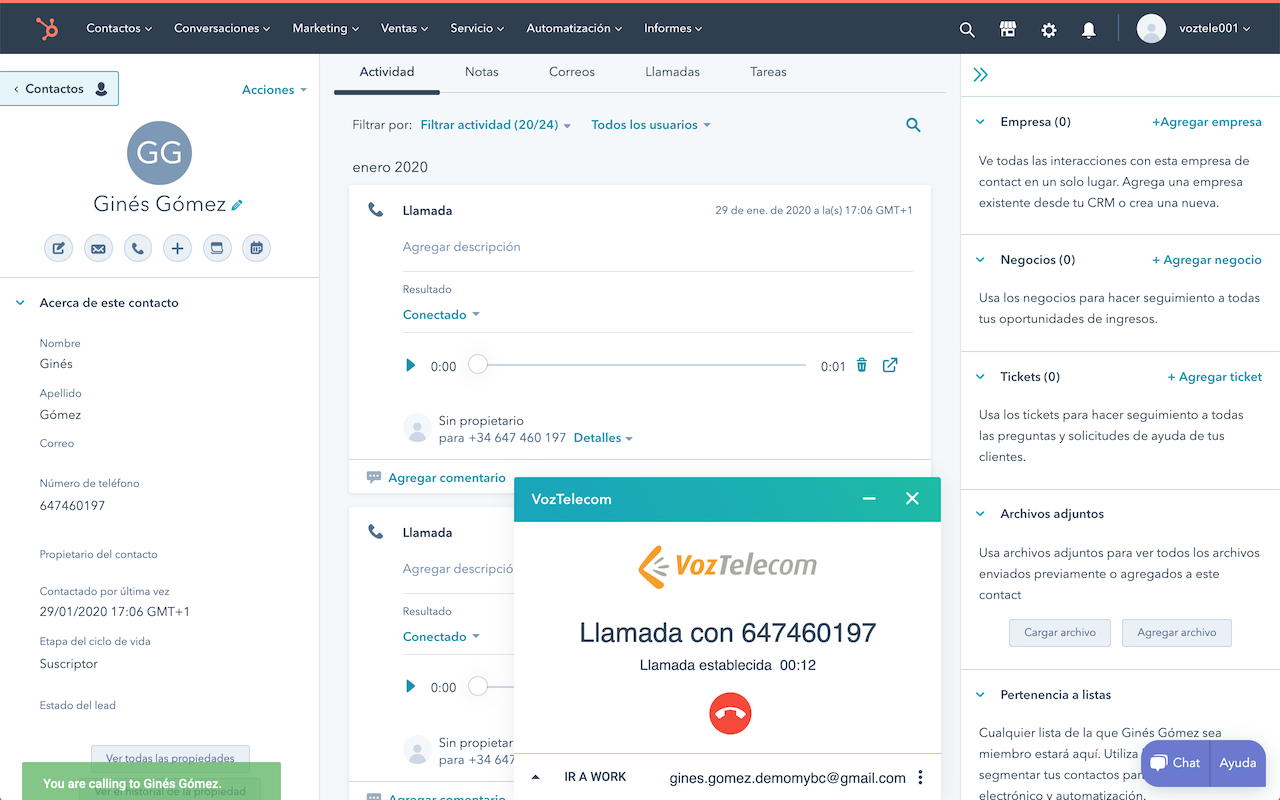Minimize the VozTelecom widget
The width and height of the screenshot is (1280, 800).
869,498
